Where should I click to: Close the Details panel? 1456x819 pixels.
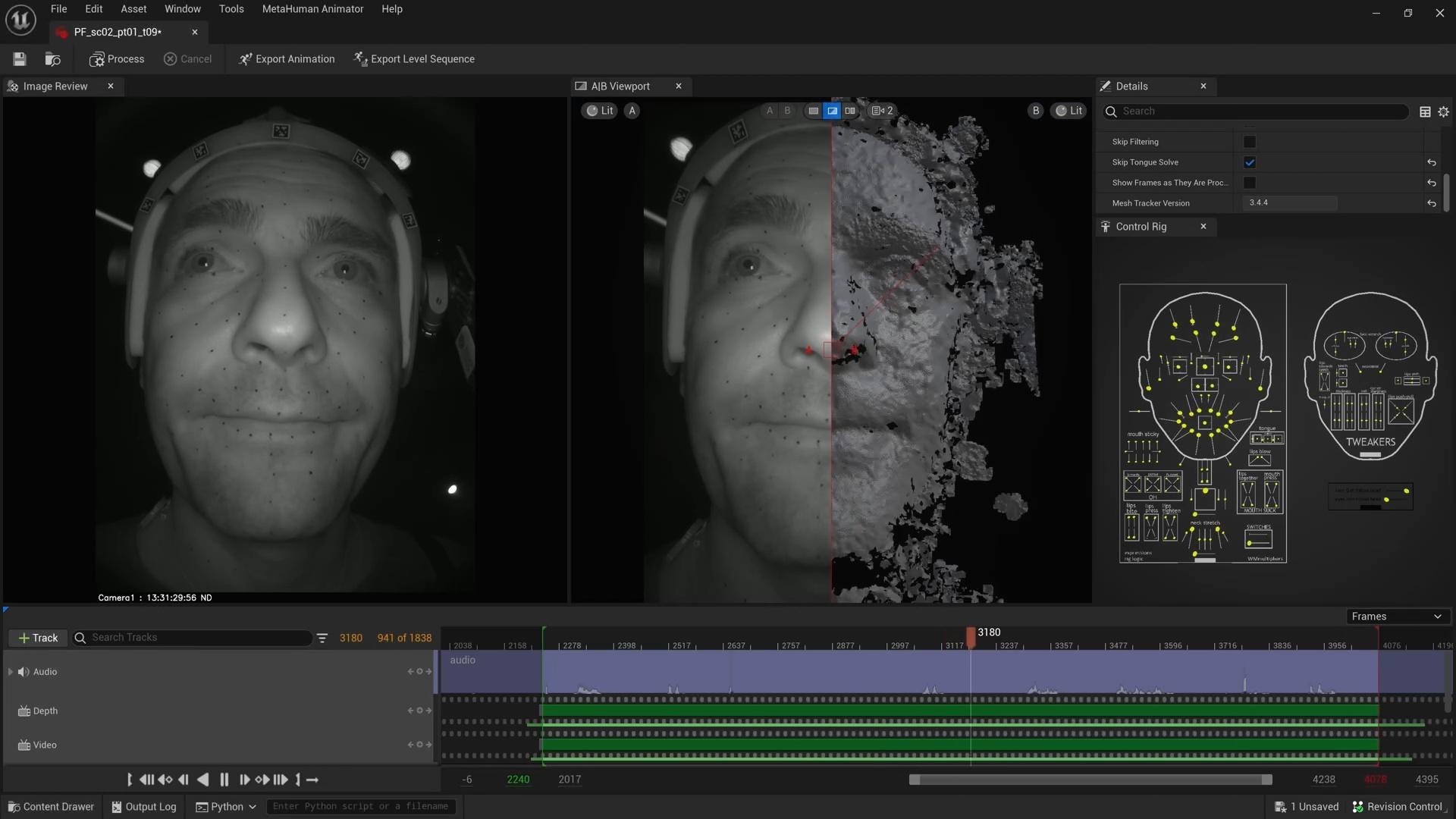(x=1203, y=86)
